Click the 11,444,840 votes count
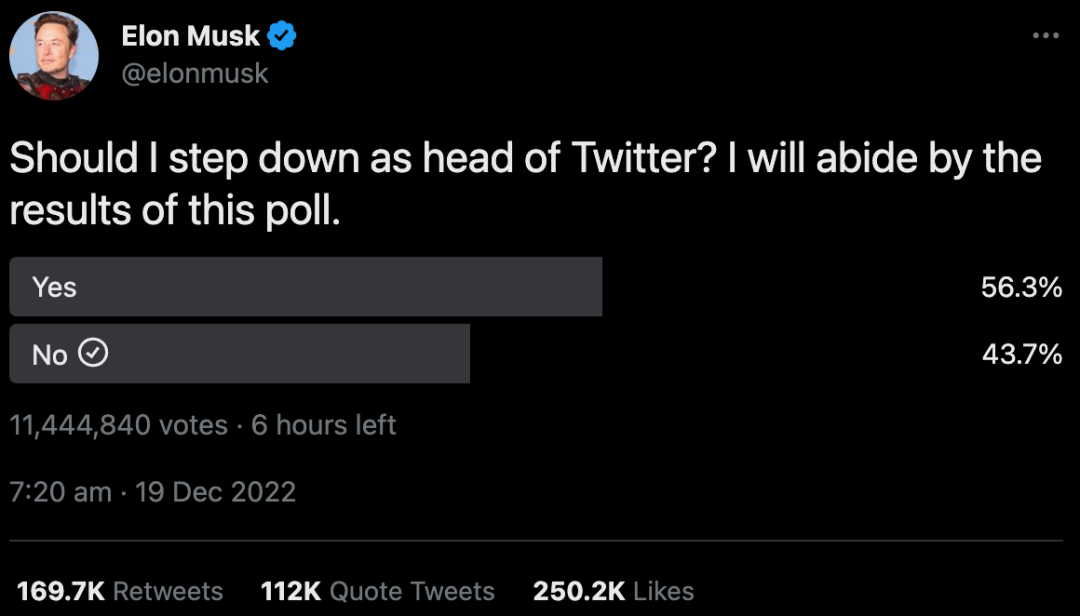 [119, 425]
